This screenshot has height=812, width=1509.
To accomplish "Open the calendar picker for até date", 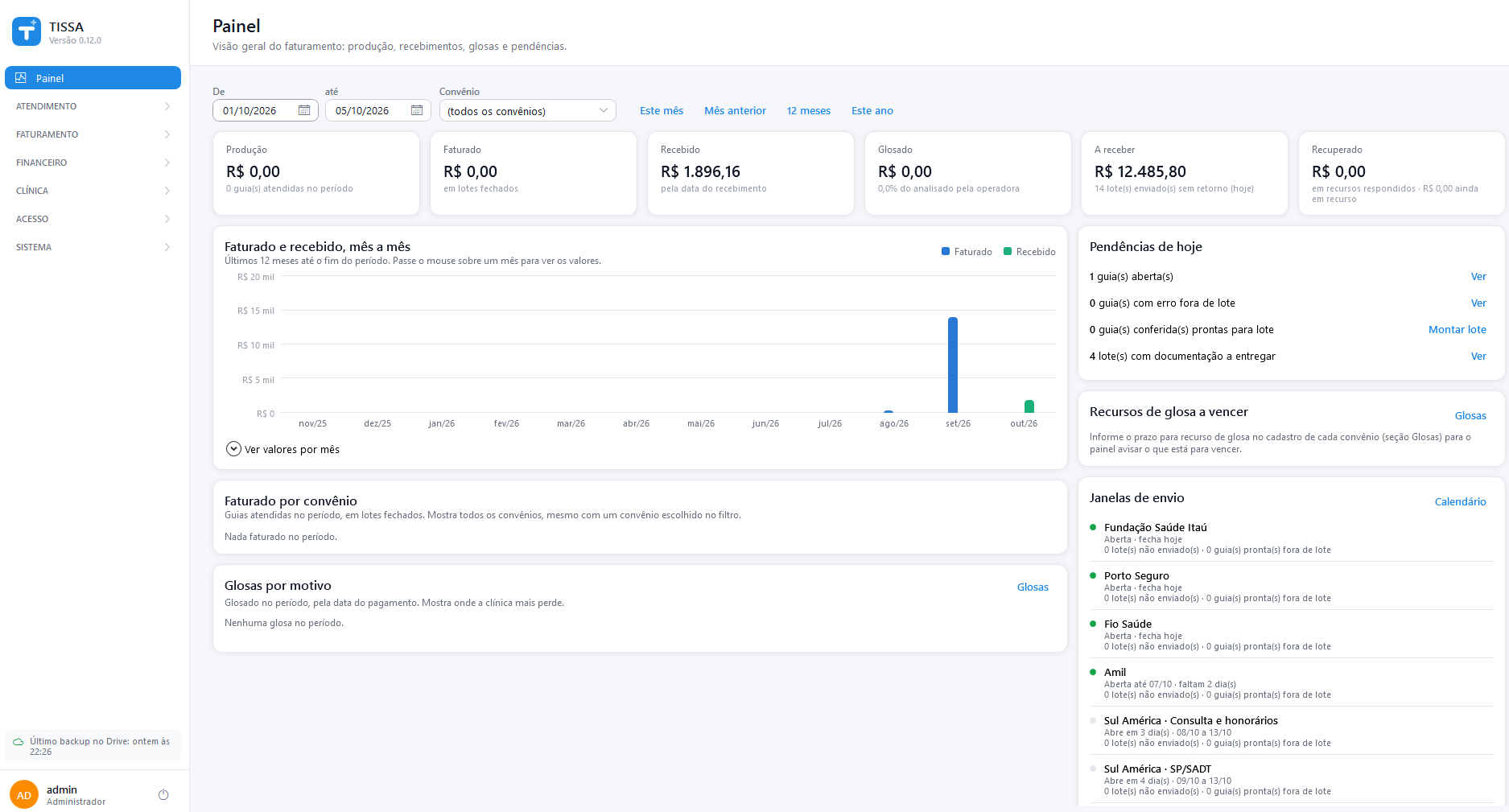I will 417,110.
